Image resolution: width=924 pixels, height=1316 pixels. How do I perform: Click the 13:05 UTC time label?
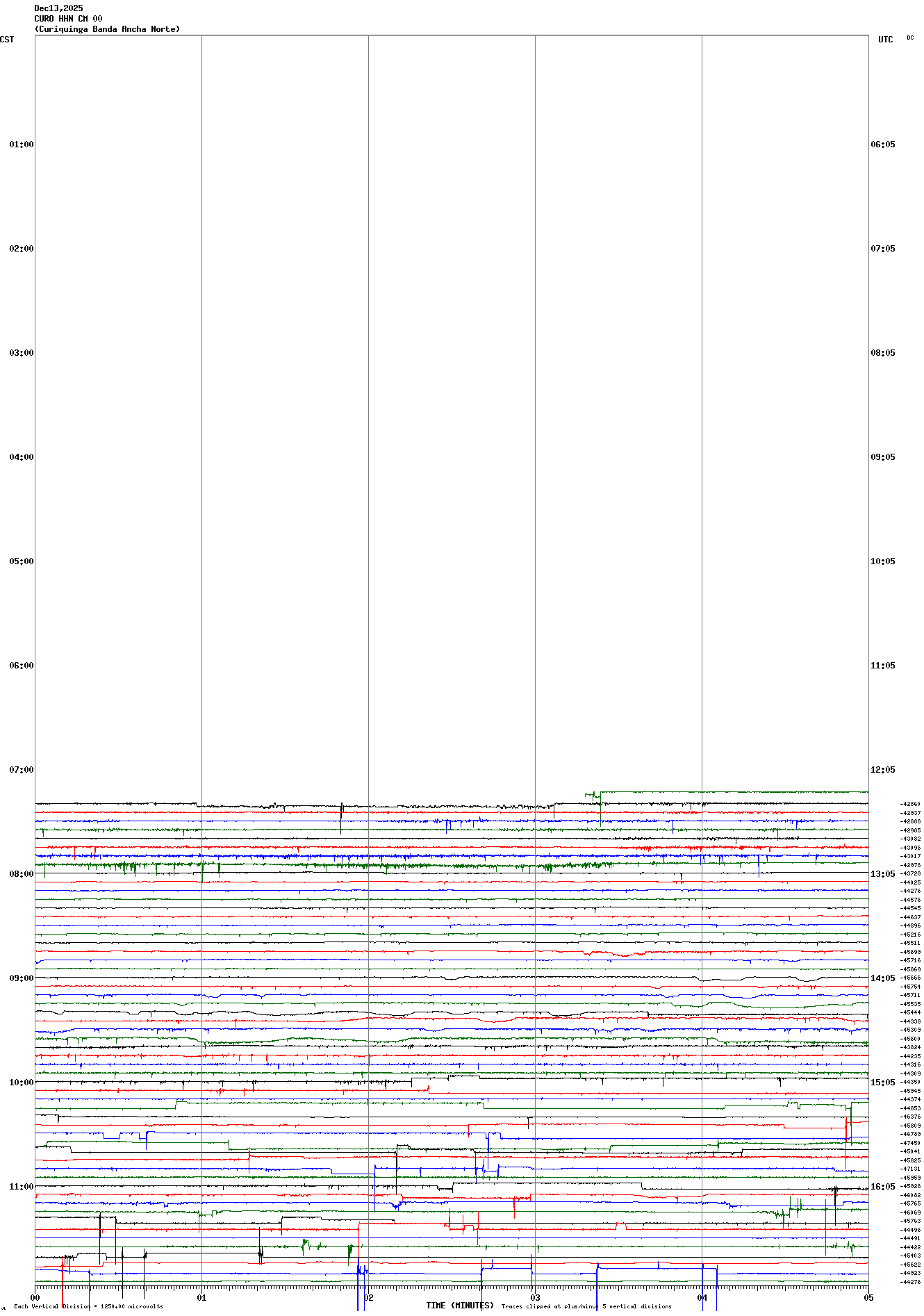pyautogui.click(x=882, y=874)
